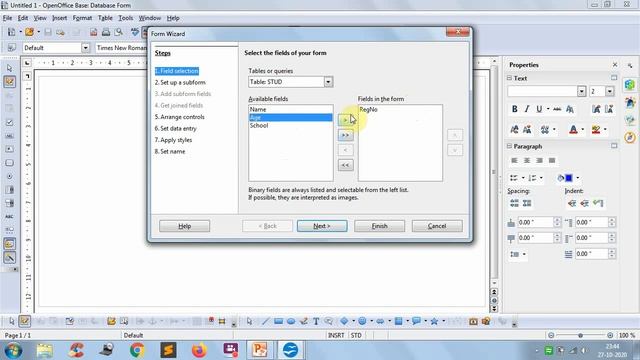Click the bullets list icon in sidebar
Image resolution: width=640 pixels, height=360 pixels.
pyautogui.click(x=514, y=178)
